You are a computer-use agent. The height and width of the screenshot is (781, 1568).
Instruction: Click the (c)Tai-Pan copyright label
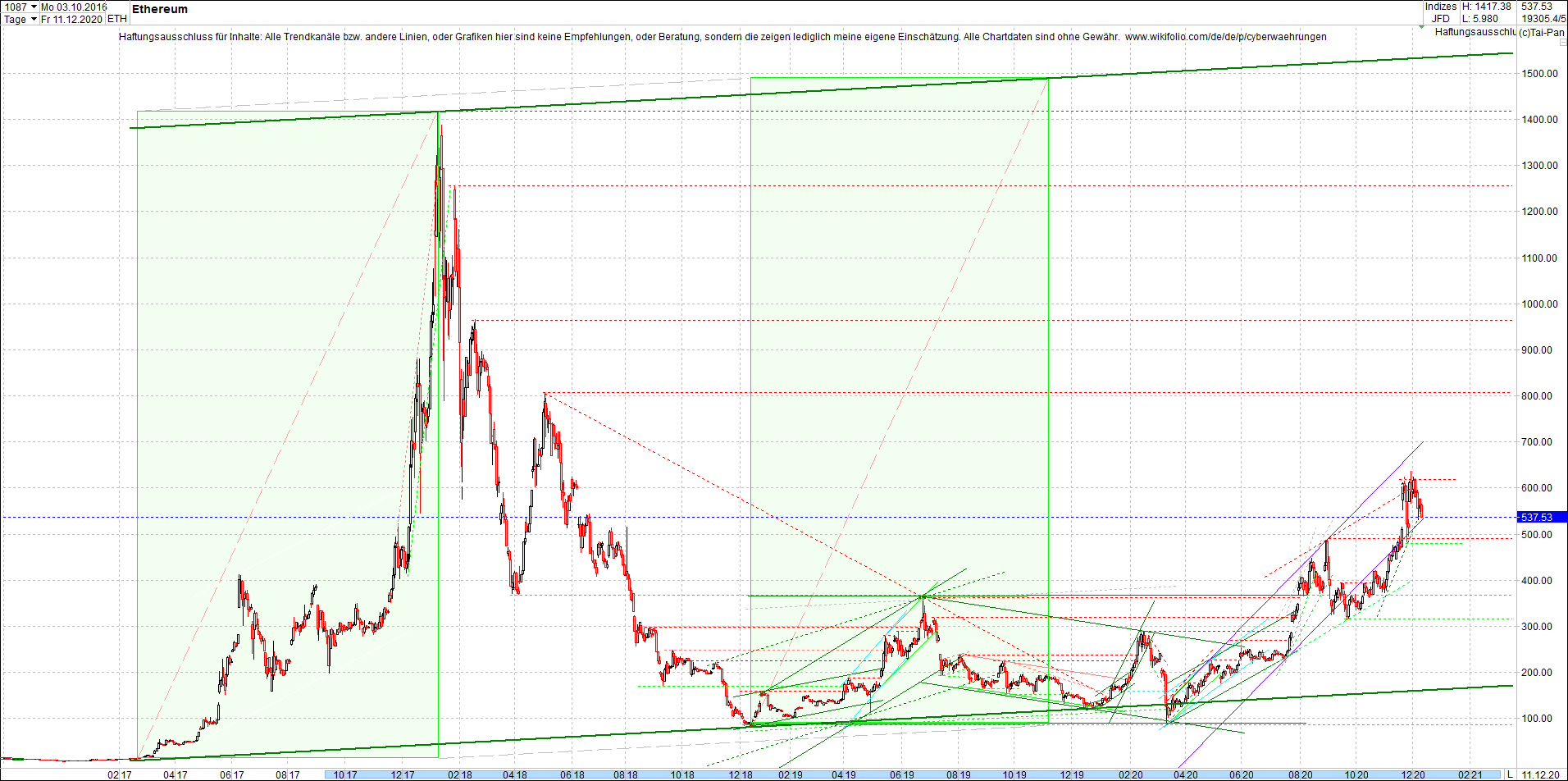1542,33
